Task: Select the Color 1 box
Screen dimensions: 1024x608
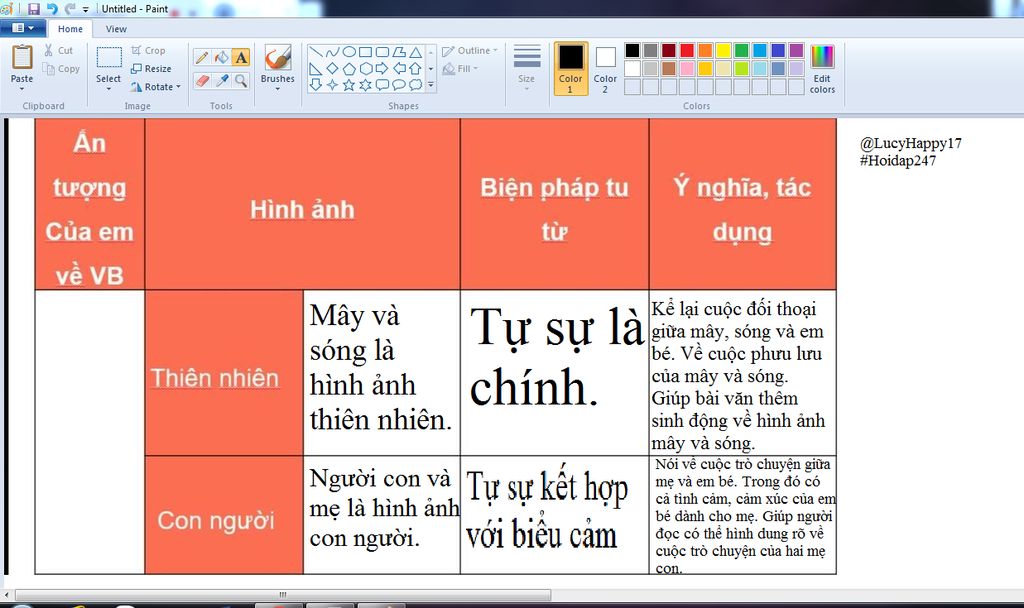Action: coord(571,69)
